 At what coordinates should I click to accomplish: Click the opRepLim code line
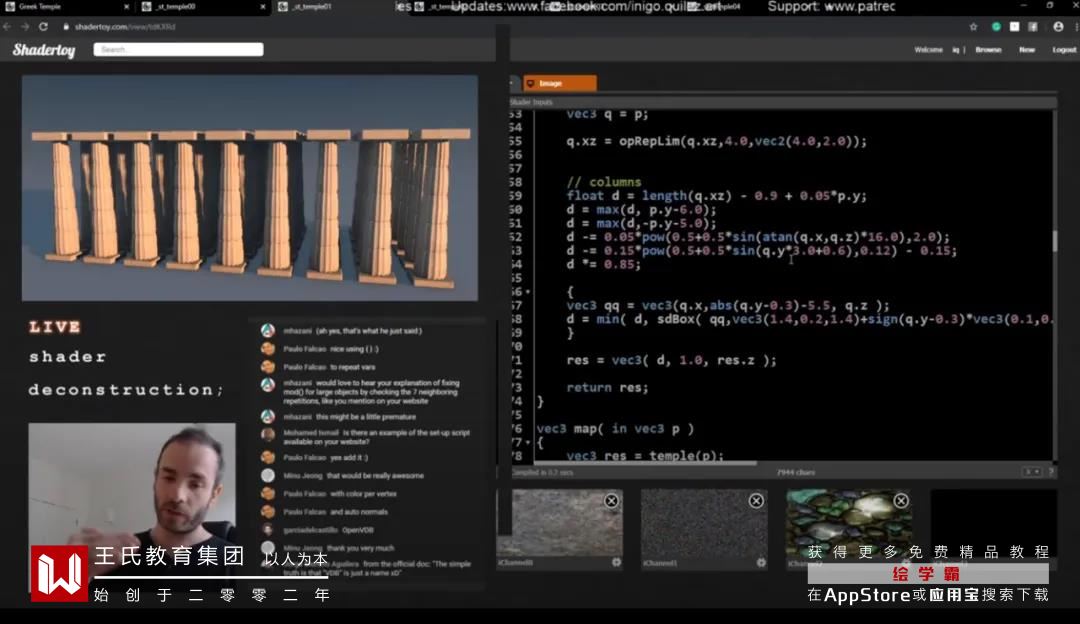pyautogui.click(x=716, y=141)
